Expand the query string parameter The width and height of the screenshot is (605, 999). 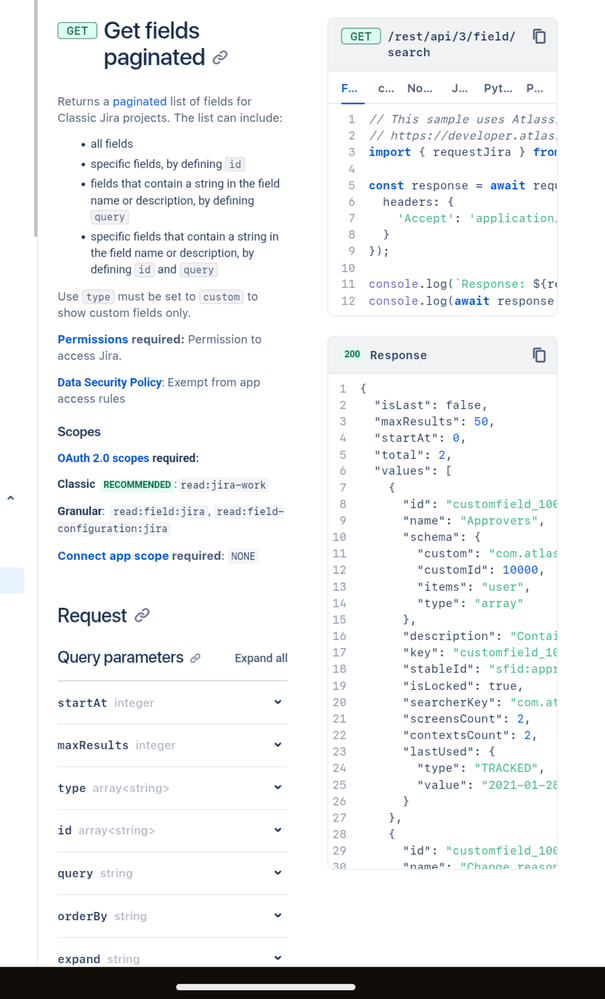click(173, 873)
